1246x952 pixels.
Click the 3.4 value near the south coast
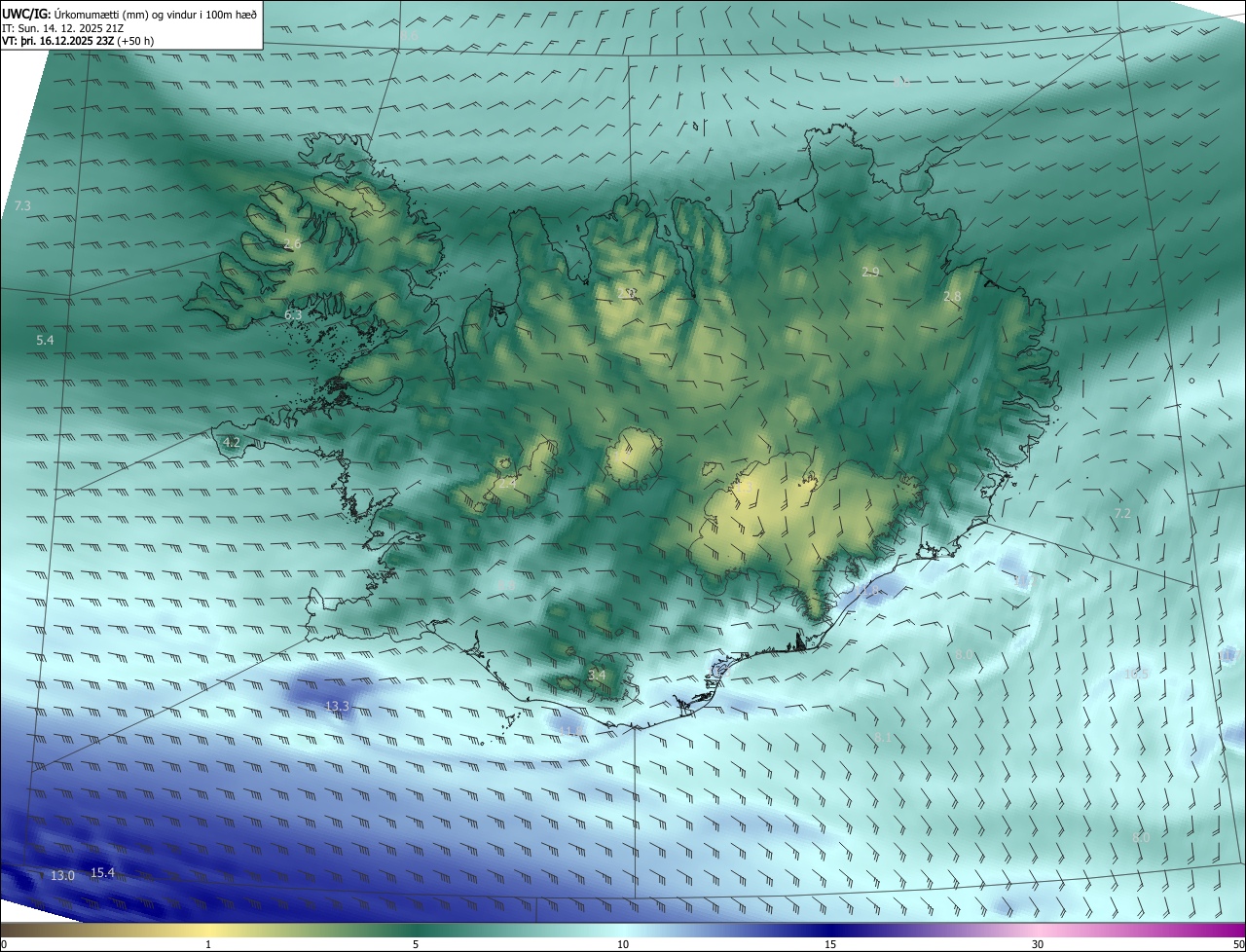(597, 675)
